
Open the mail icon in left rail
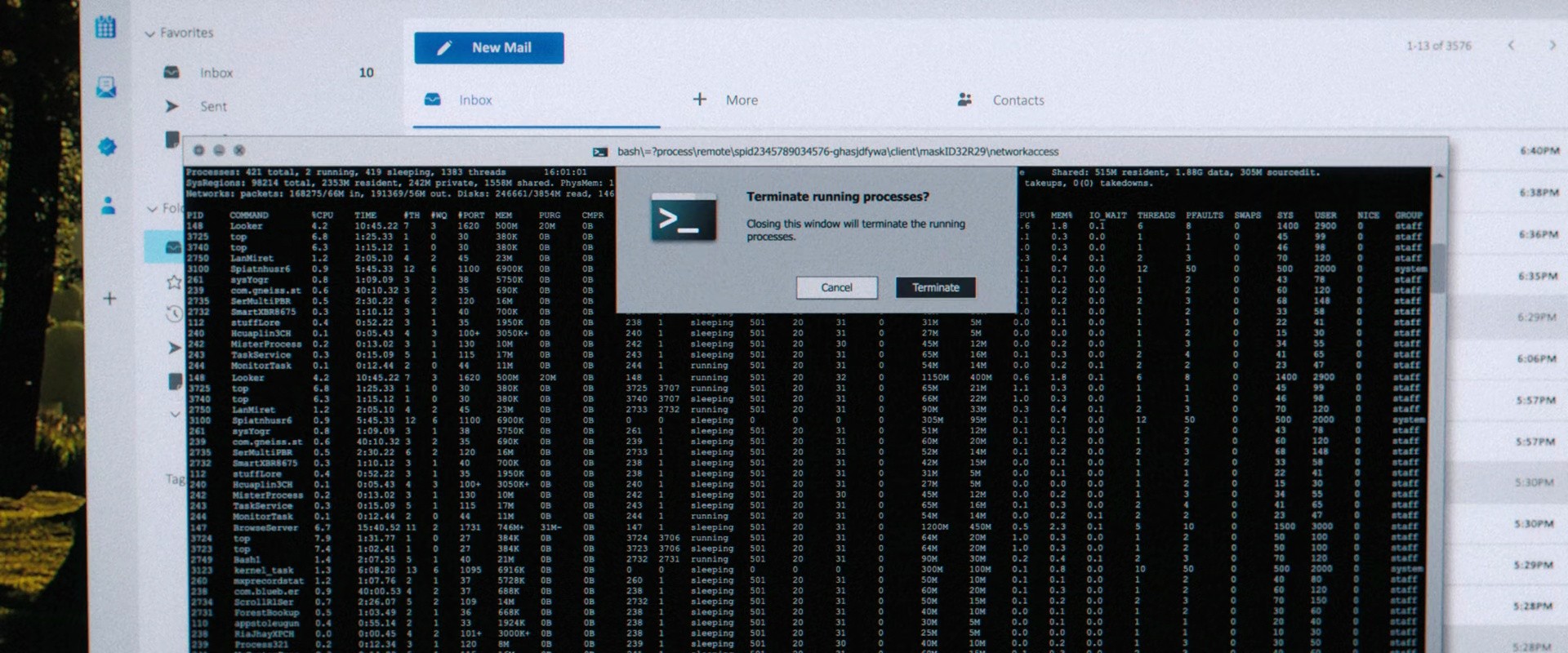pyautogui.click(x=106, y=87)
